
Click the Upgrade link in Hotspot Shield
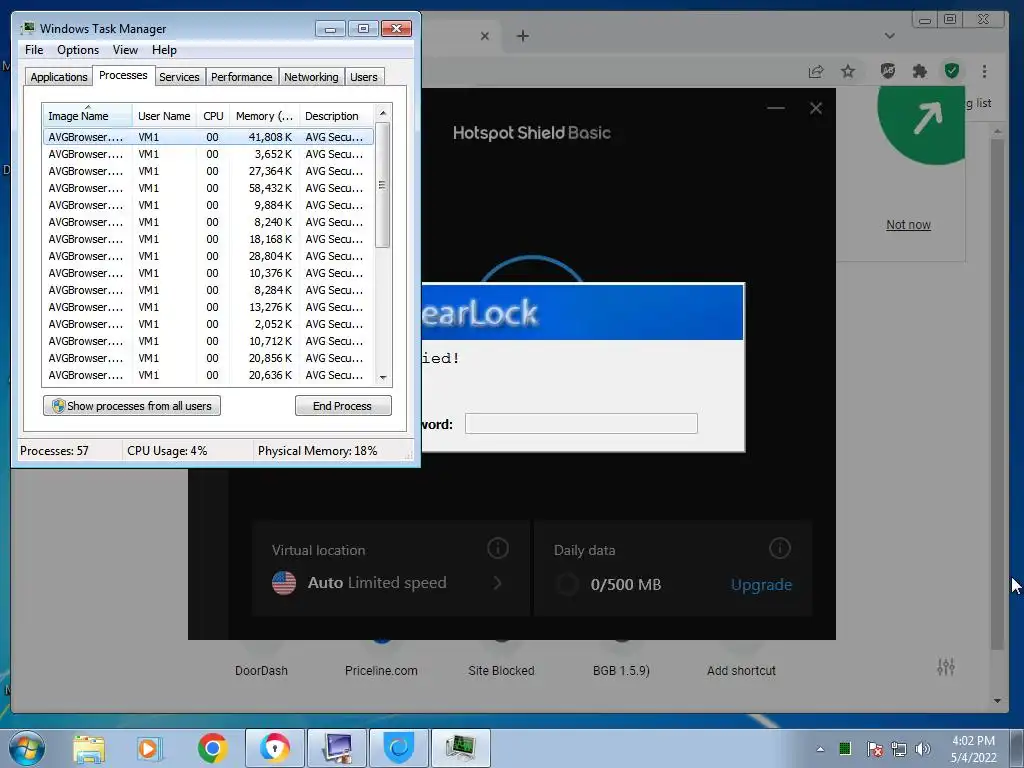pos(761,584)
